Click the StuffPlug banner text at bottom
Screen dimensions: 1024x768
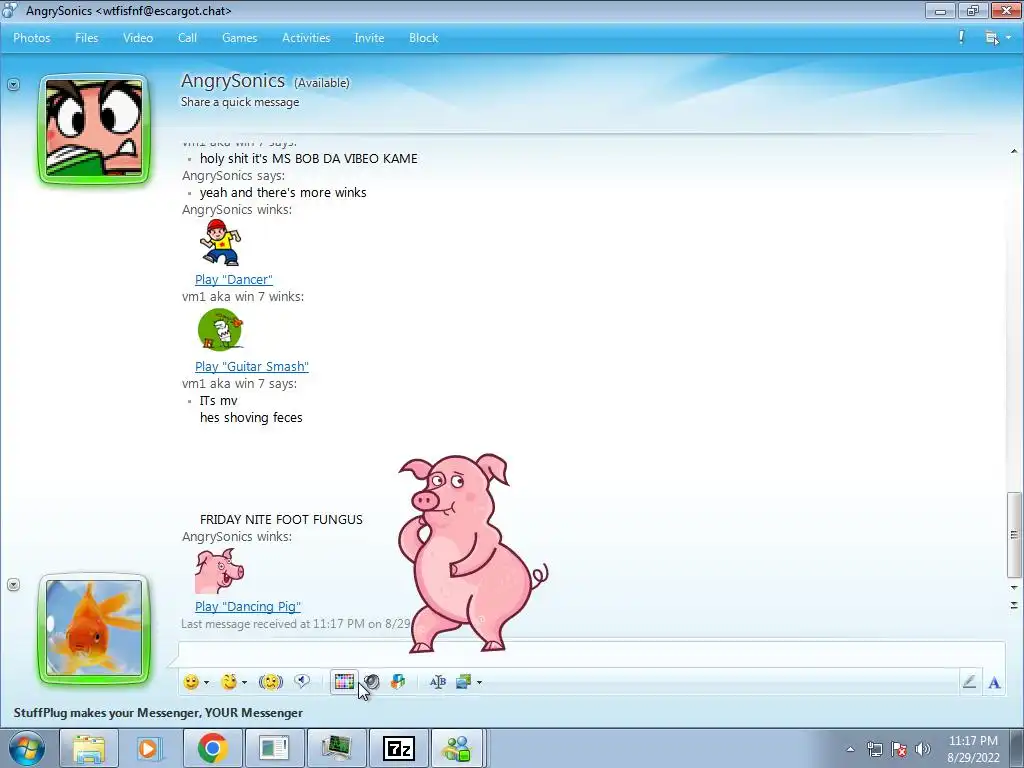click(158, 712)
